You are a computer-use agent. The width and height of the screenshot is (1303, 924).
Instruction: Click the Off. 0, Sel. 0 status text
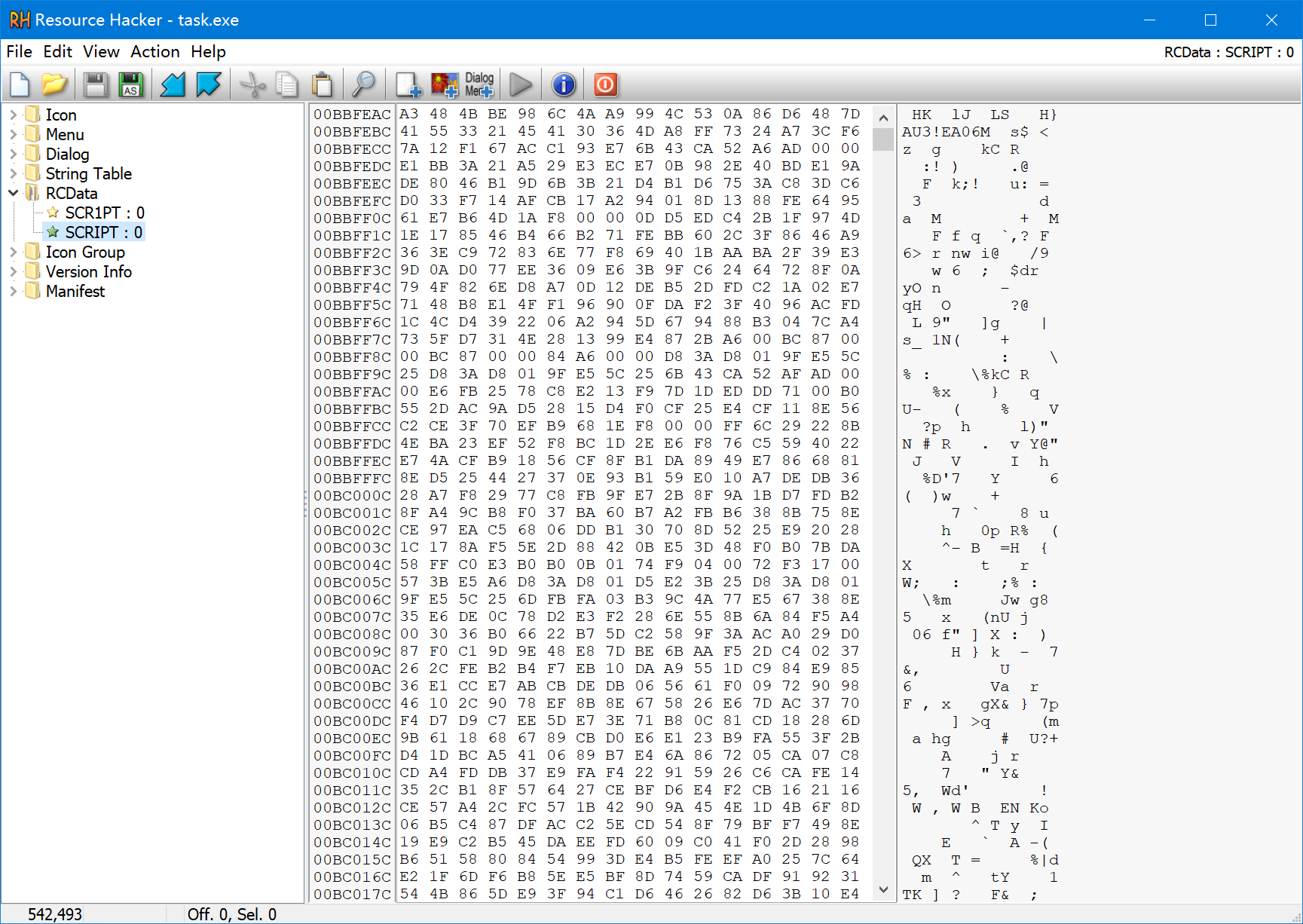[x=232, y=914]
